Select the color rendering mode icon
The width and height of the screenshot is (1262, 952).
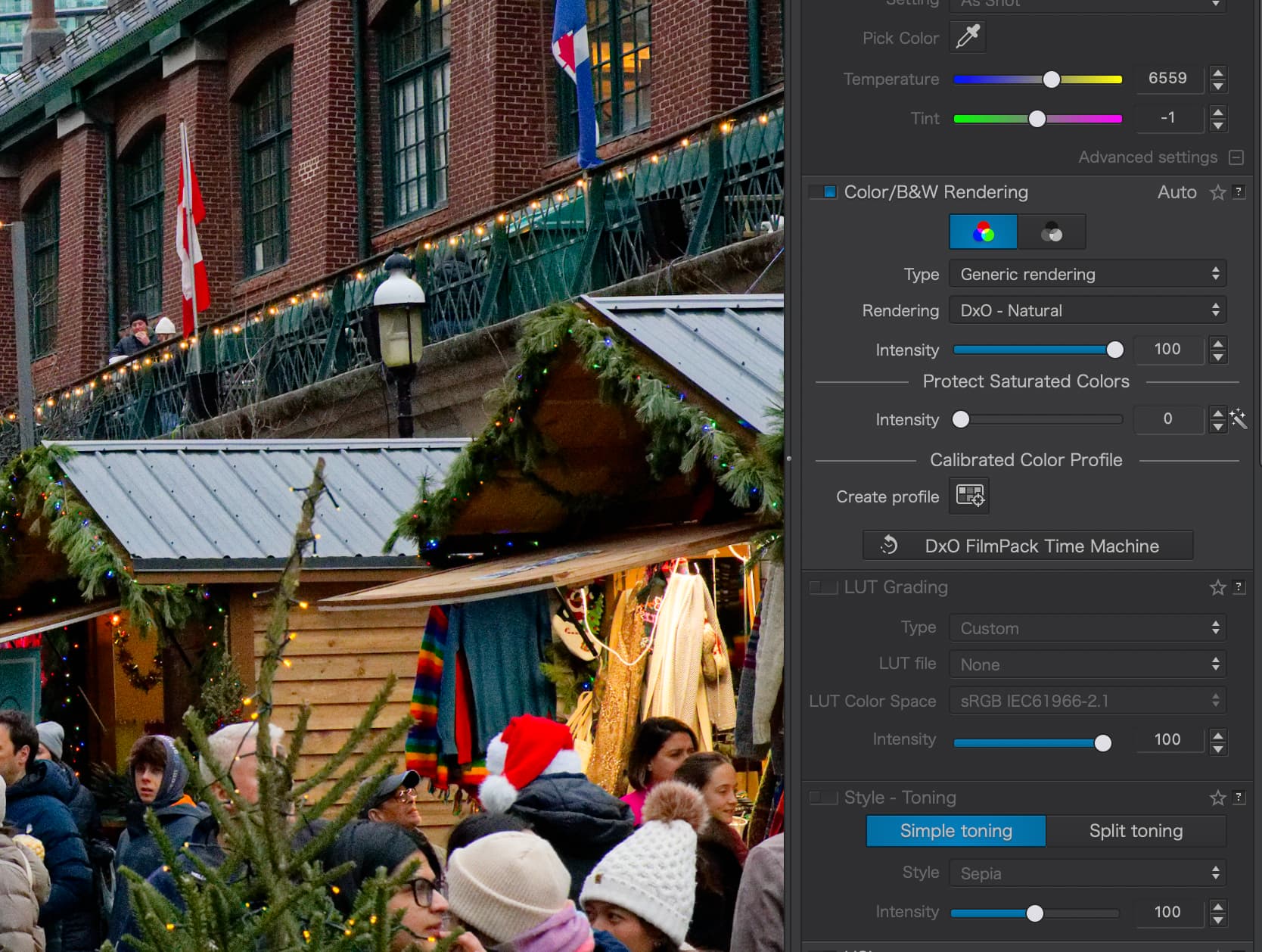click(x=983, y=232)
